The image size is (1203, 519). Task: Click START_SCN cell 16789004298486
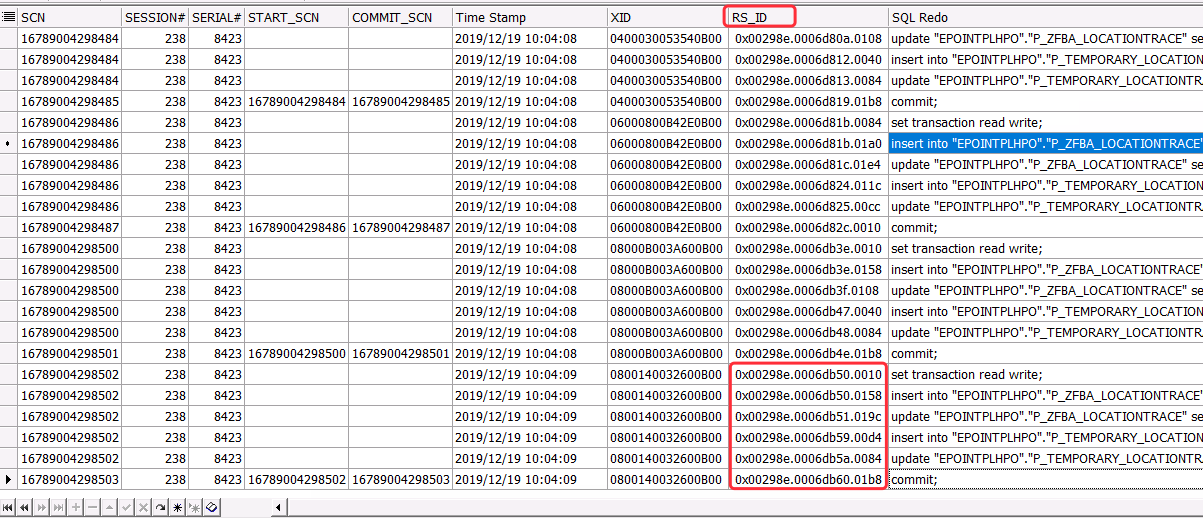tap(296, 227)
